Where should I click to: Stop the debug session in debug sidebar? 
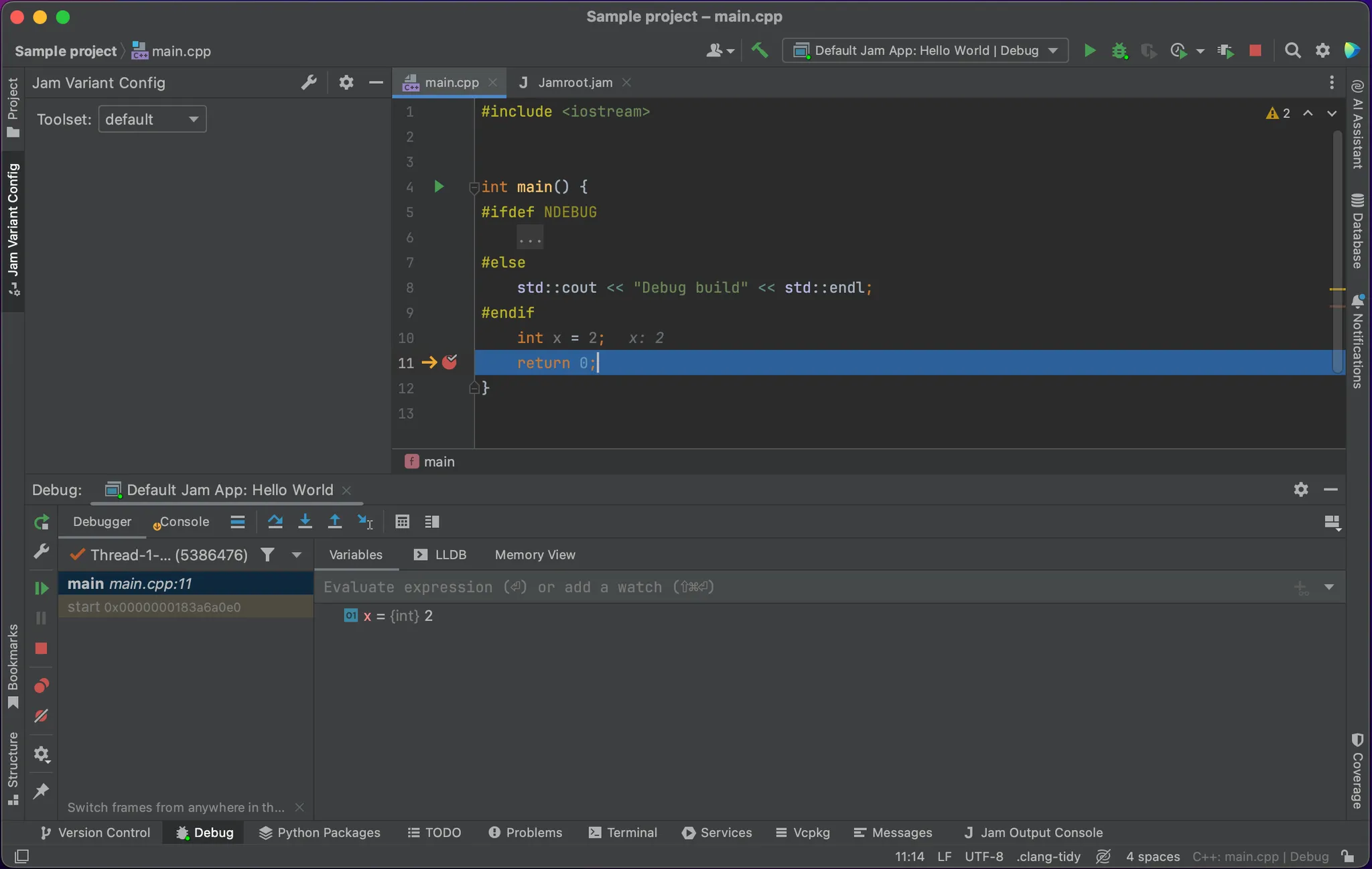pyautogui.click(x=42, y=649)
